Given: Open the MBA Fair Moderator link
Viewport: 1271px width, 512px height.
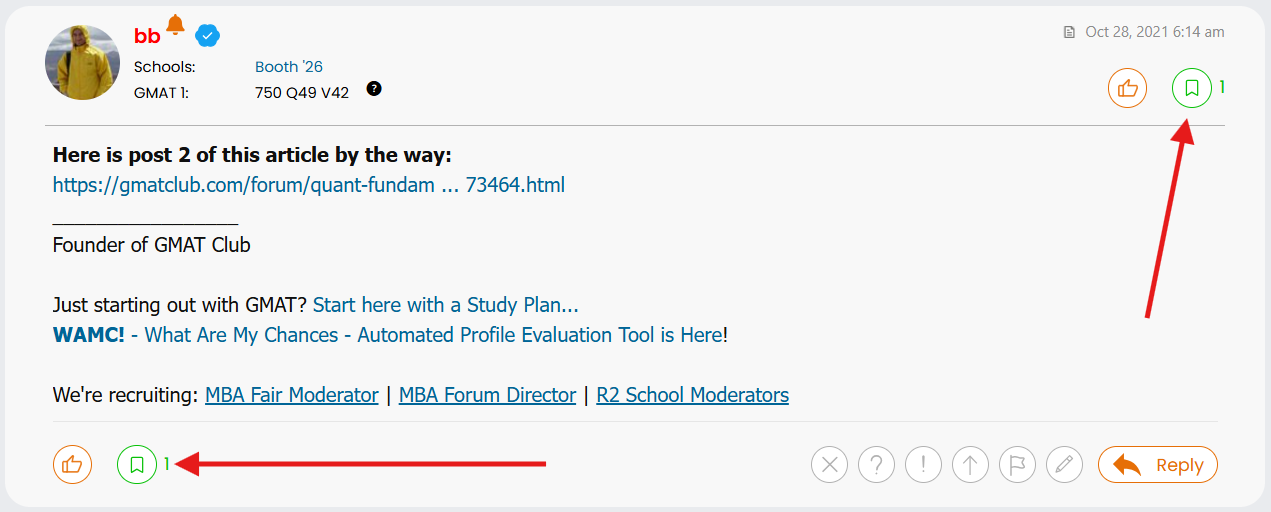Looking at the screenshot, I should (x=291, y=395).
